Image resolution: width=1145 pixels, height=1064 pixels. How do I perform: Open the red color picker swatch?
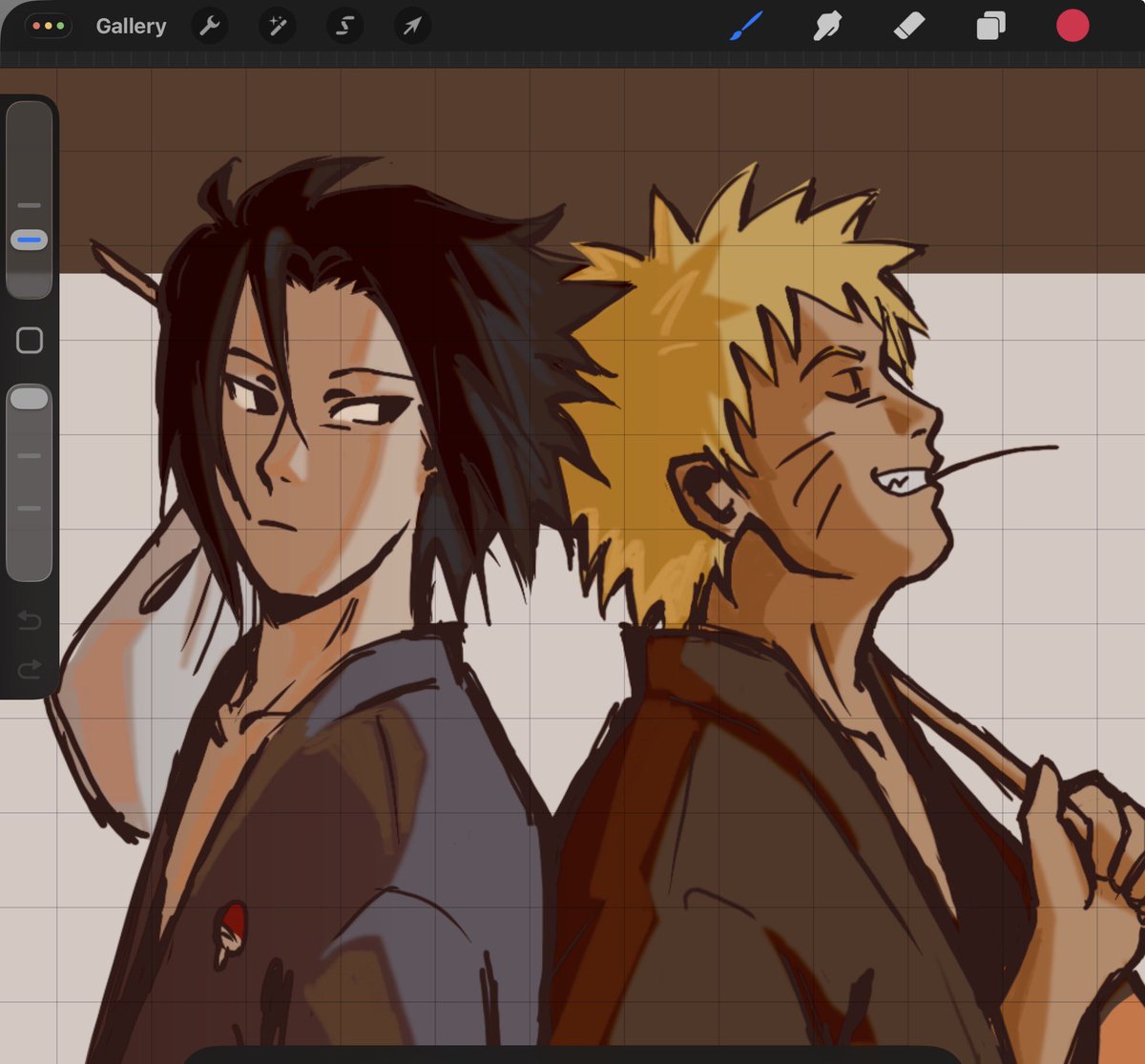[1072, 26]
